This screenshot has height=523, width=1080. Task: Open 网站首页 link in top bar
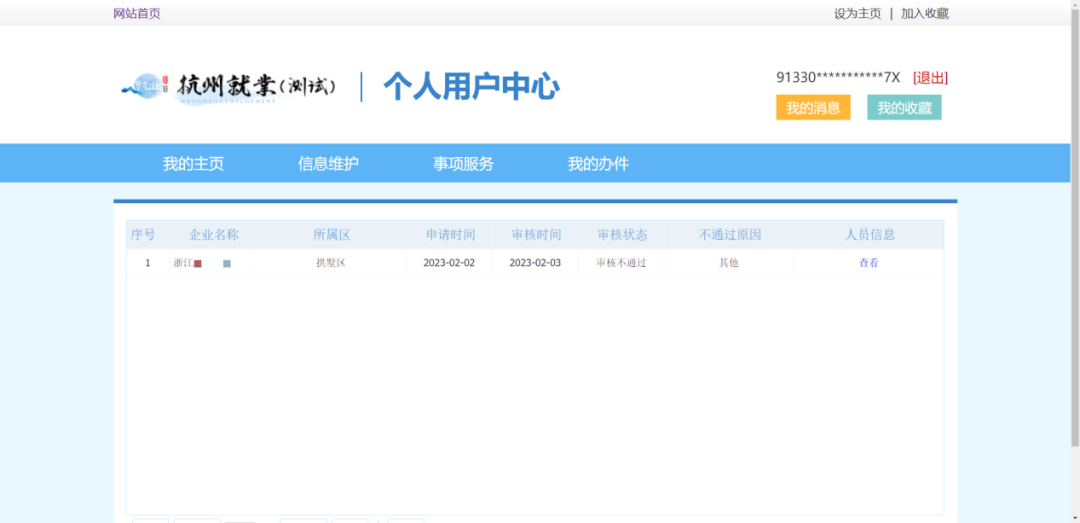pos(137,13)
